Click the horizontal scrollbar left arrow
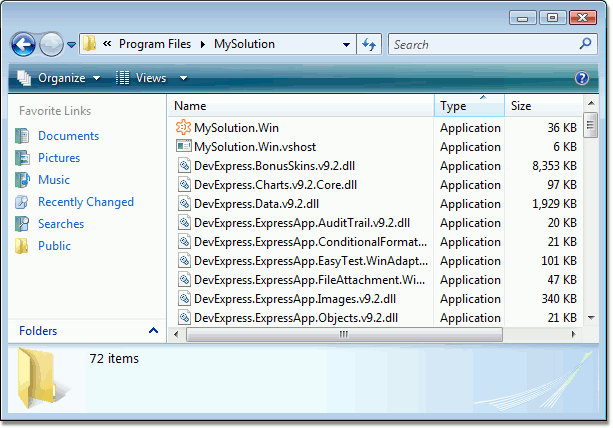Viewport: 613px width, 428px height. click(x=176, y=335)
